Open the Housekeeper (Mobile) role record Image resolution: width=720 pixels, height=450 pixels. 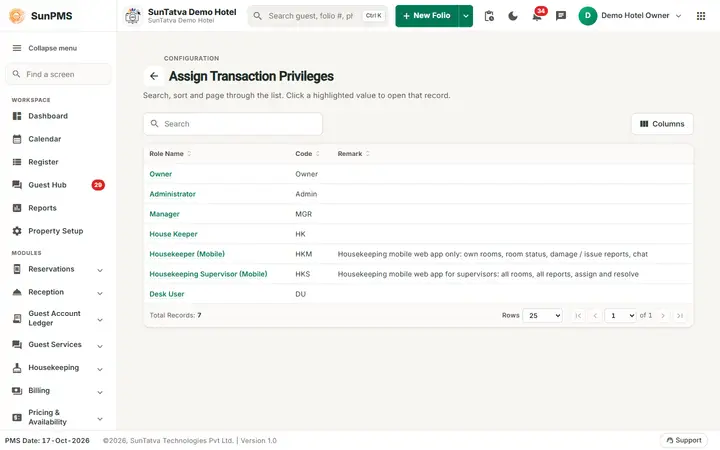[x=187, y=254]
